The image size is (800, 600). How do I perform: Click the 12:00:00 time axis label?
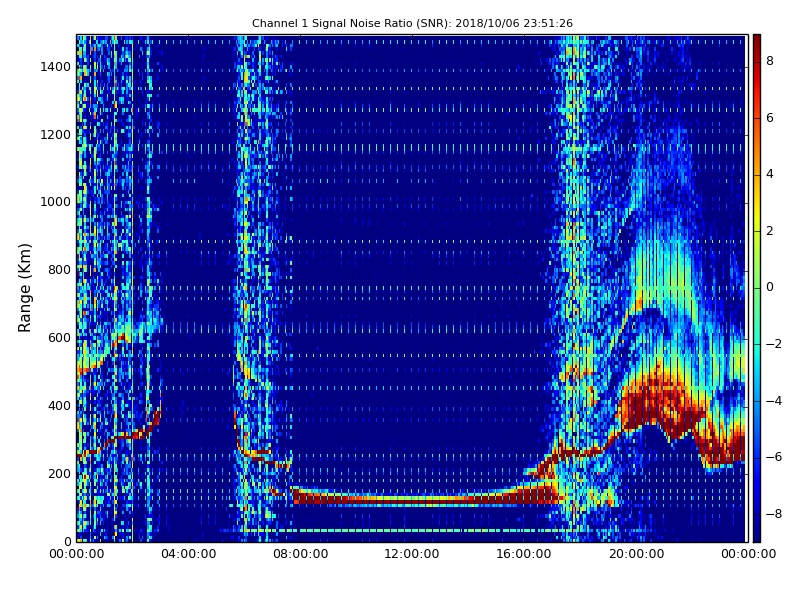[412, 554]
